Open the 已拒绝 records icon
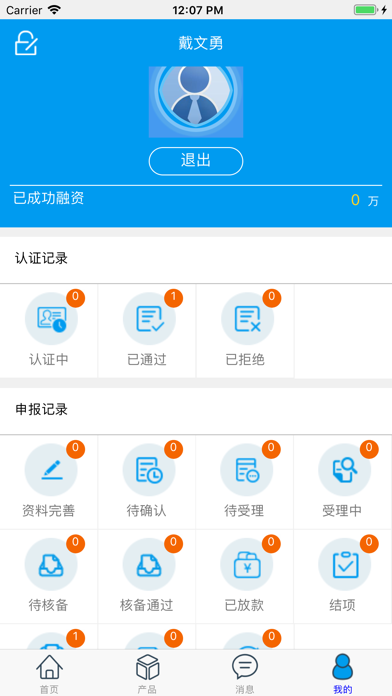The image size is (392, 696). tap(247, 319)
